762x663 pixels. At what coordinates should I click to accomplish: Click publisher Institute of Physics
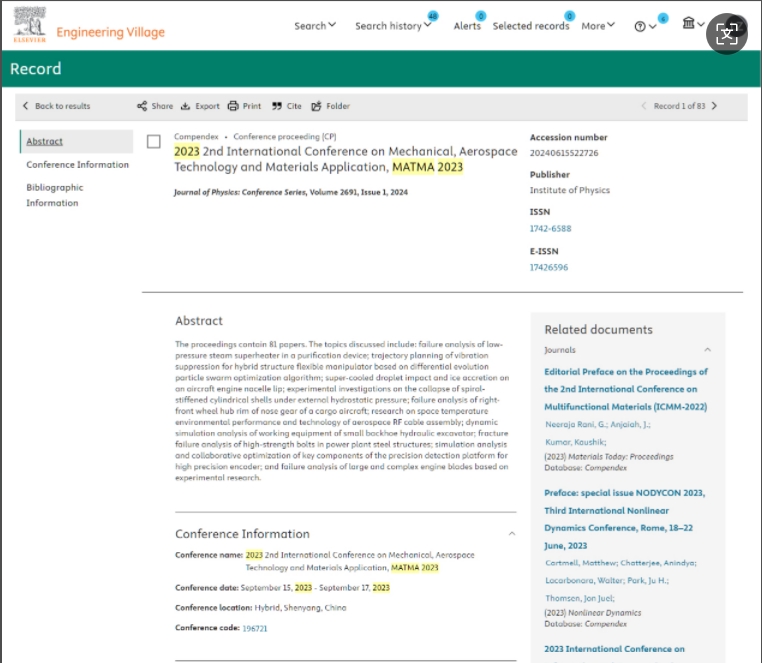[x=570, y=190]
